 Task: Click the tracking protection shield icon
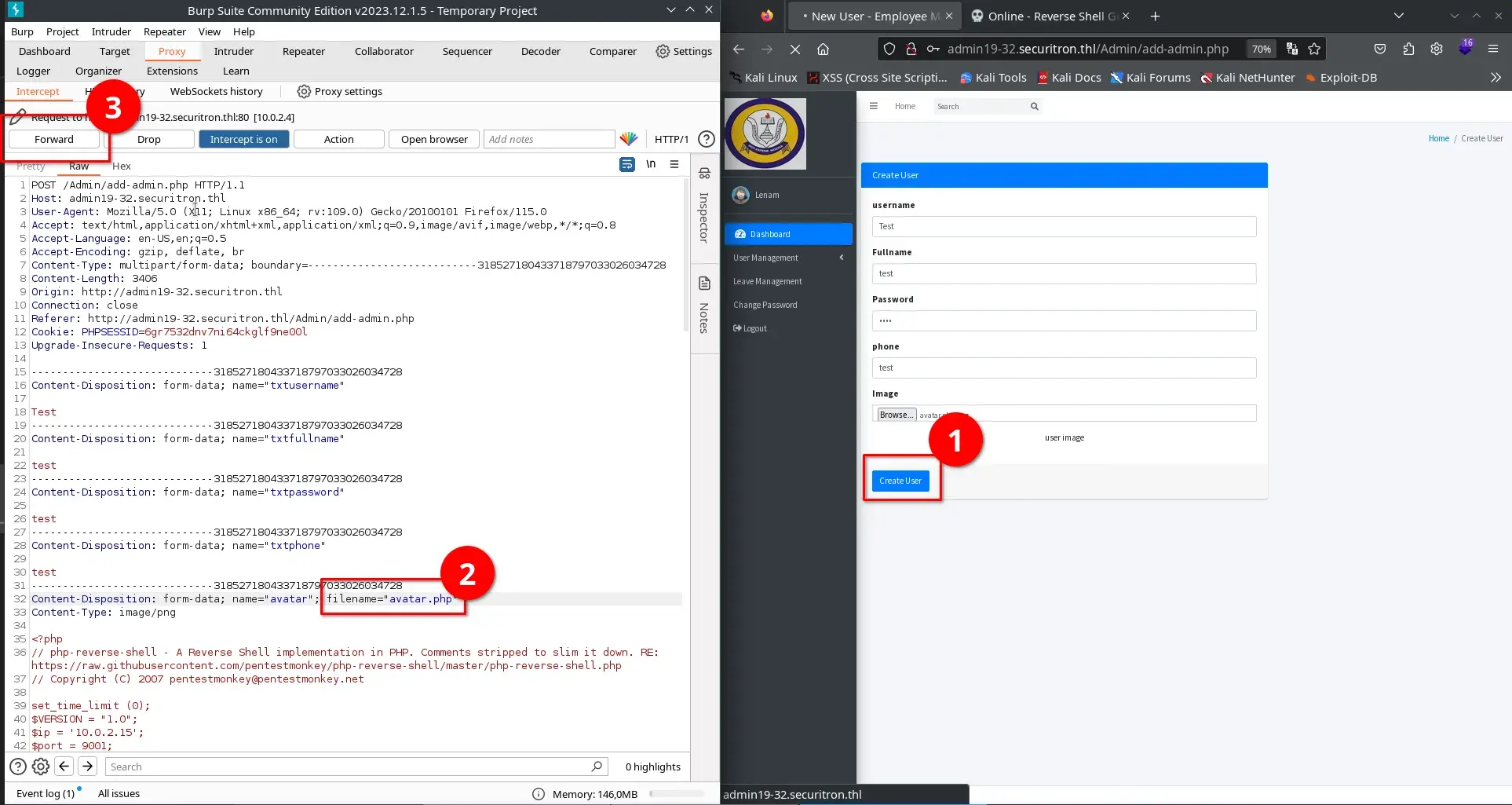(889, 49)
